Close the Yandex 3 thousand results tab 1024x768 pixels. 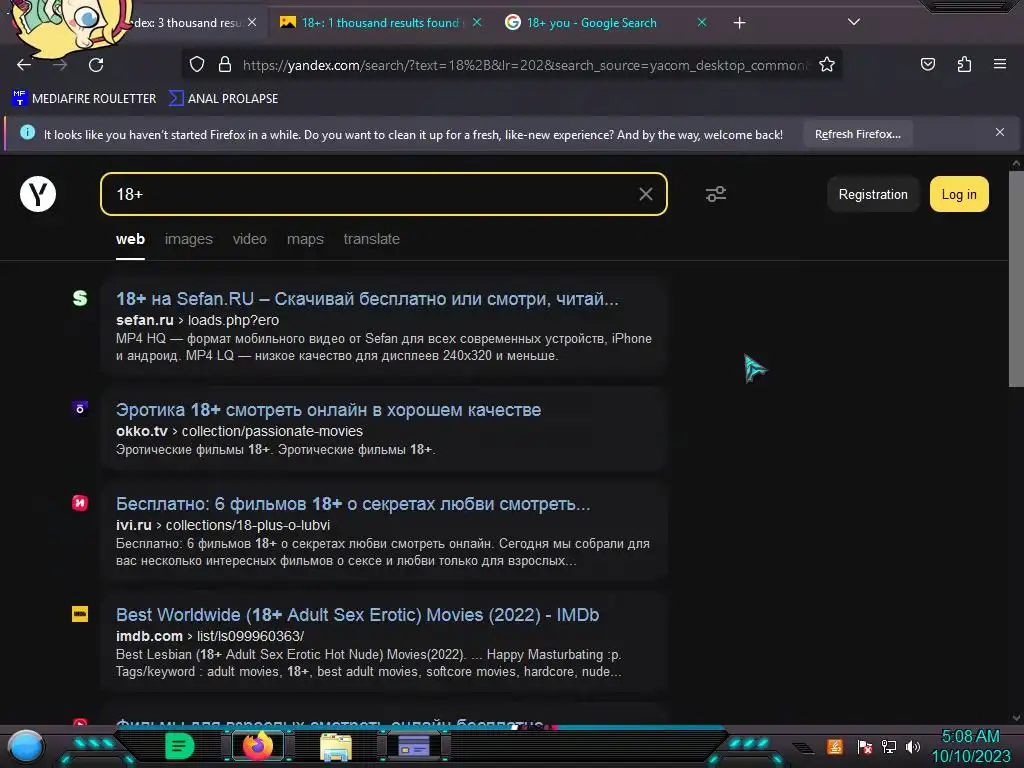coord(252,22)
